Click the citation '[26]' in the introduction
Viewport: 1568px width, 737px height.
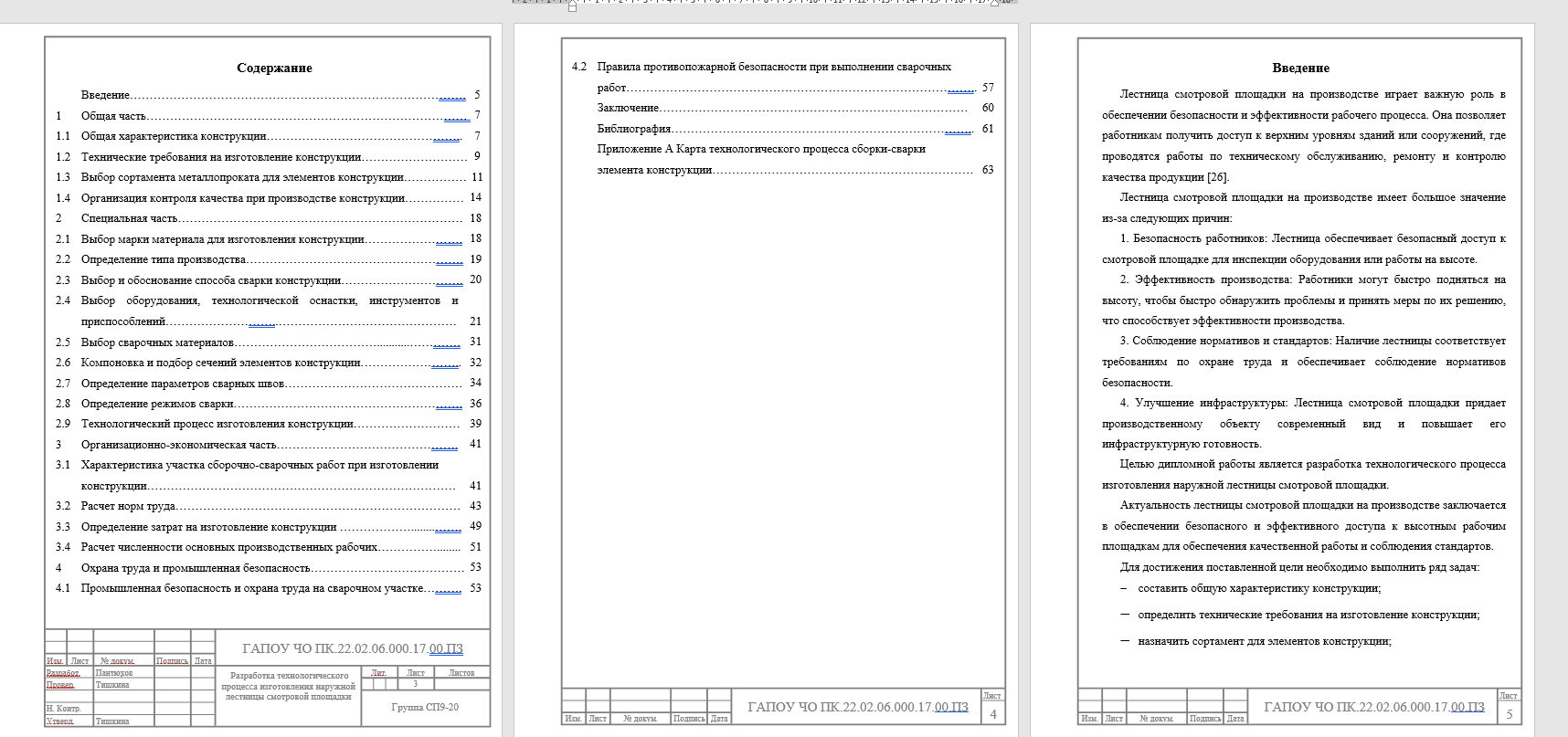[x=1218, y=177]
